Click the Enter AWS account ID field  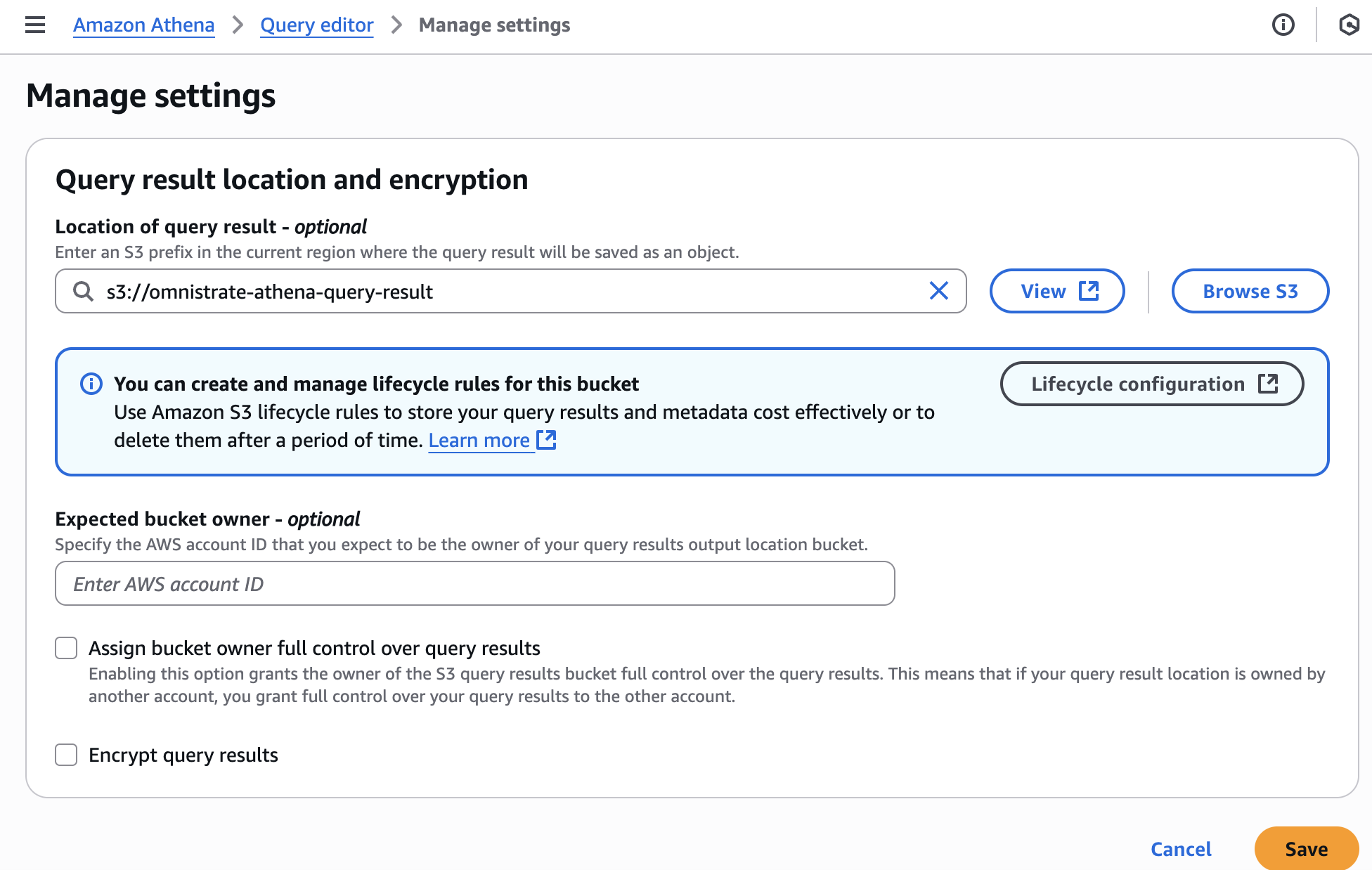point(475,583)
